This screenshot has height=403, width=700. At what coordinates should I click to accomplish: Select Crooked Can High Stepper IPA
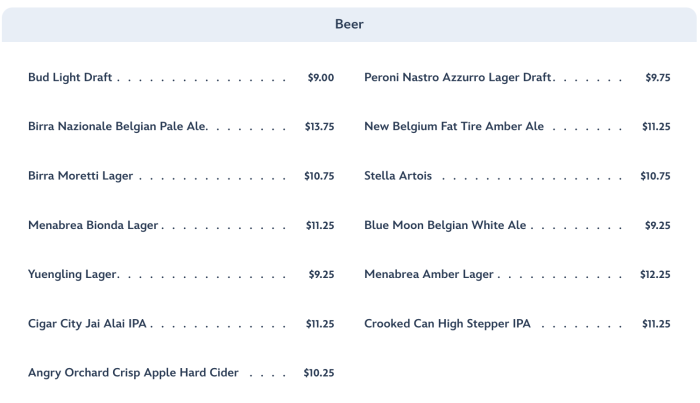pyautogui.click(x=447, y=324)
